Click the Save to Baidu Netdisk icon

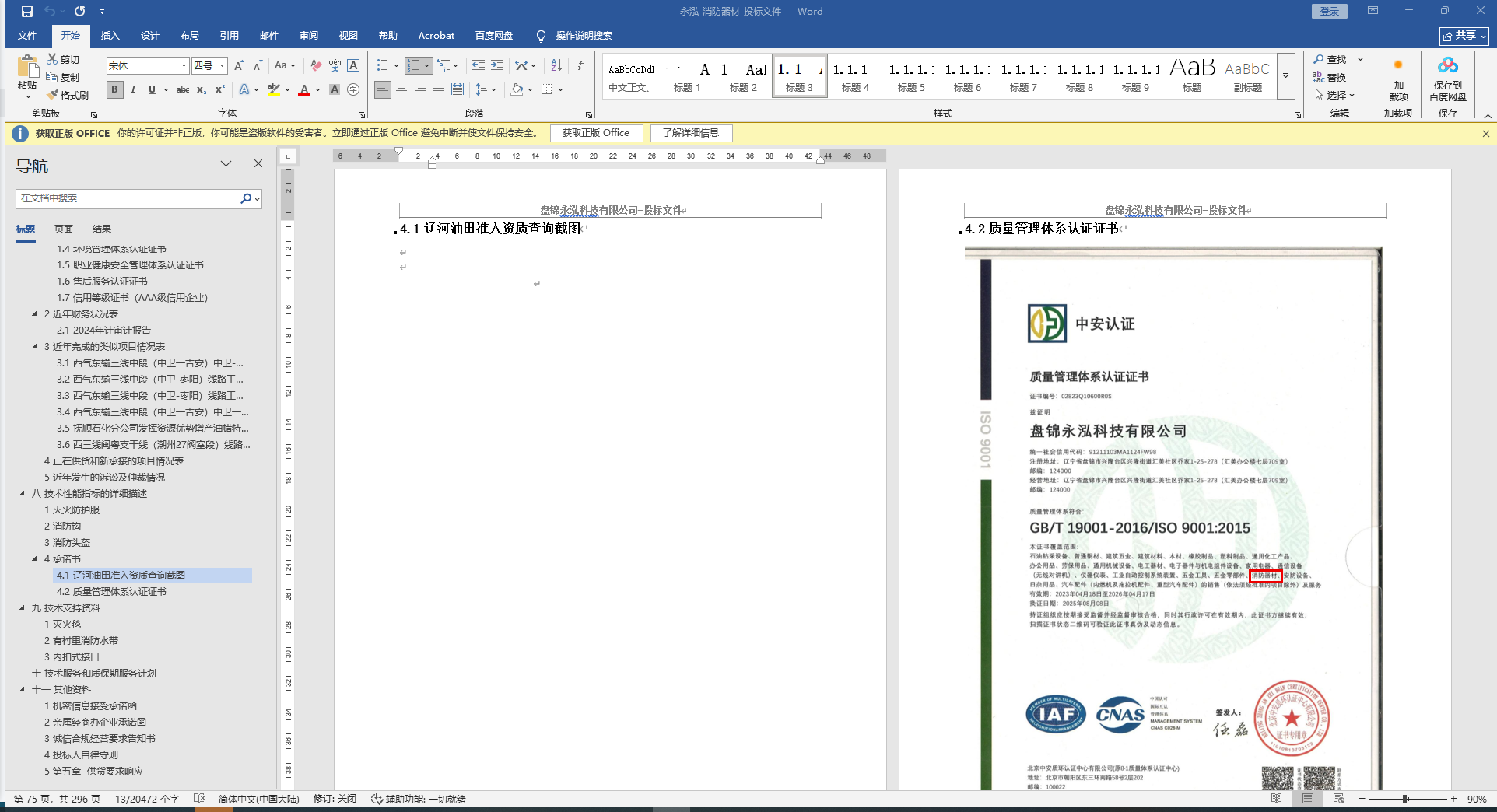coord(1448,79)
